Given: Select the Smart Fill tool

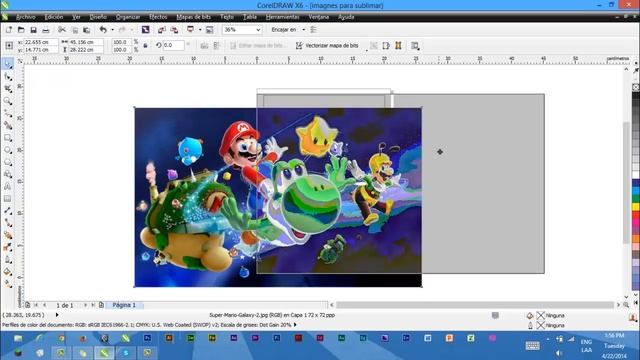Looking at the screenshot, I should pyautogui.click(x=8, y=125).
